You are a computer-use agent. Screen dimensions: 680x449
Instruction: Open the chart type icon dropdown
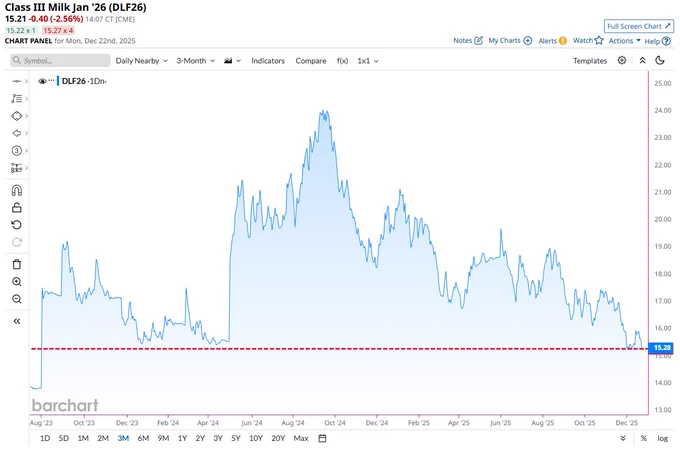[x=232, y=61]
